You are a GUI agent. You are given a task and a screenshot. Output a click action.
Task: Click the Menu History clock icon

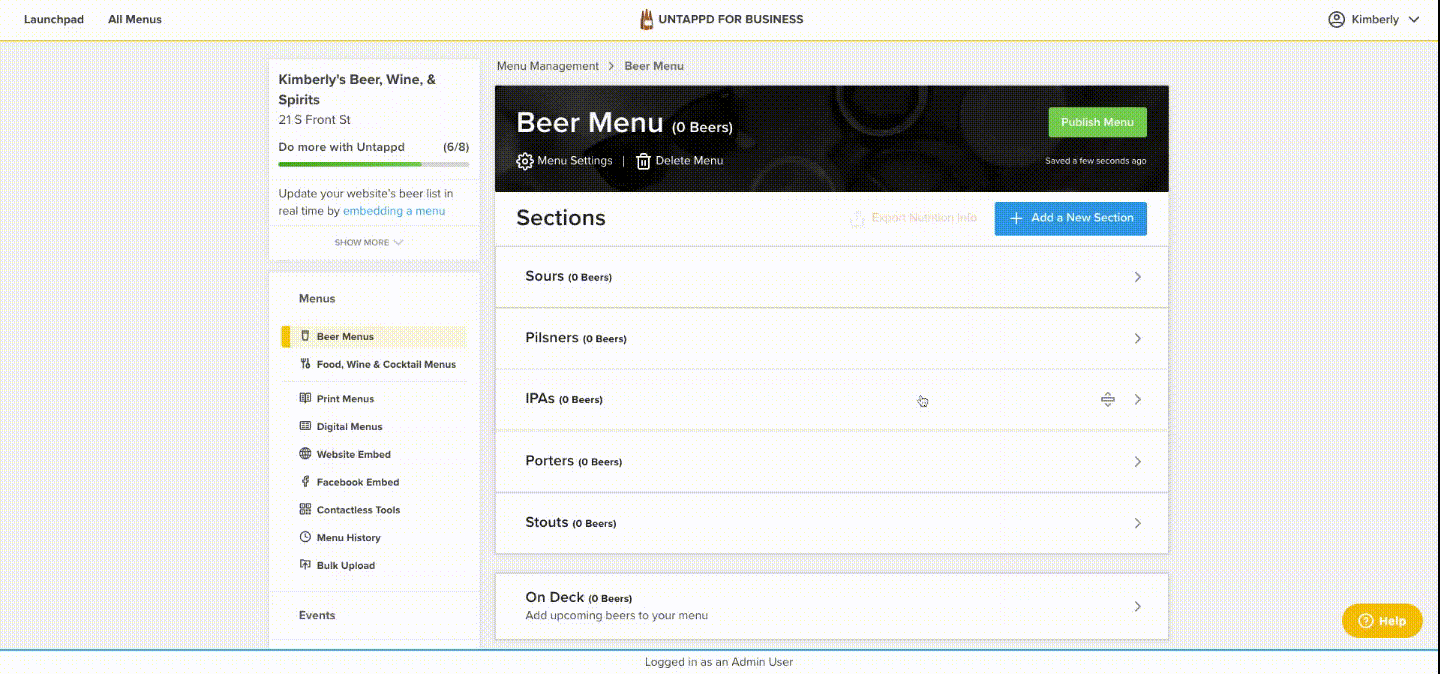[305, 537]
